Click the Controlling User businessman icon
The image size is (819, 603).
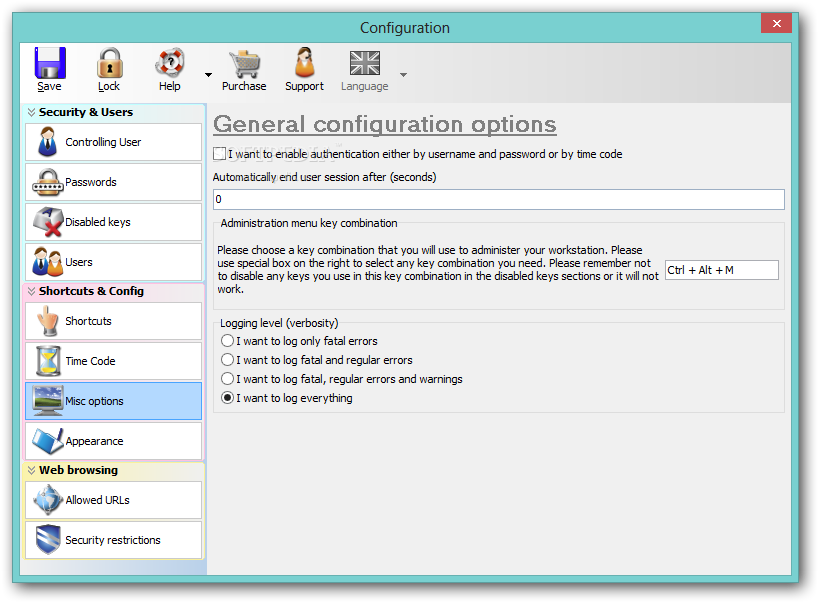[x=48, y=142]
